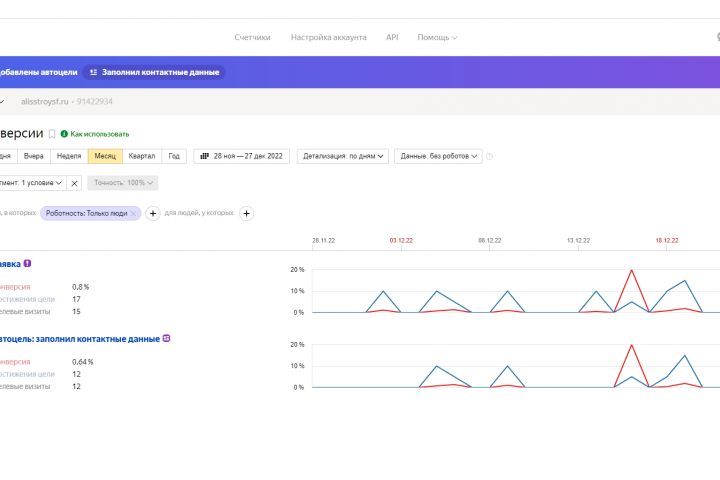Image resolution: width=720 pixels, height=480 pixels.
Task: Open the 'Помощь' menu
Action: (437, 37)
